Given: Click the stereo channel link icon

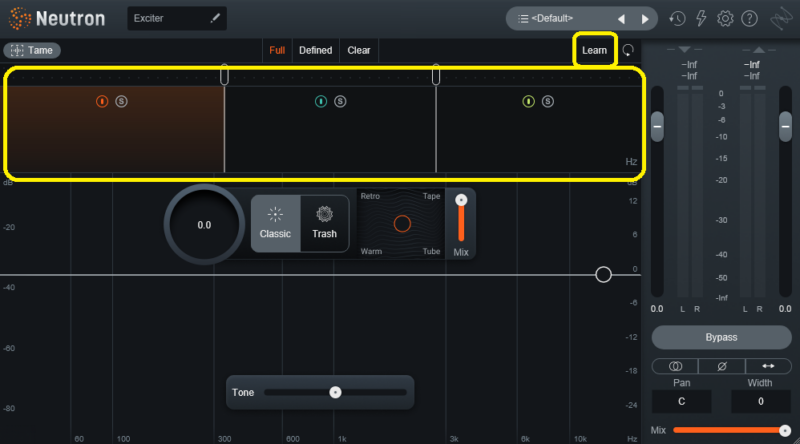Looking at the screenshot, I should click(675, 366).
